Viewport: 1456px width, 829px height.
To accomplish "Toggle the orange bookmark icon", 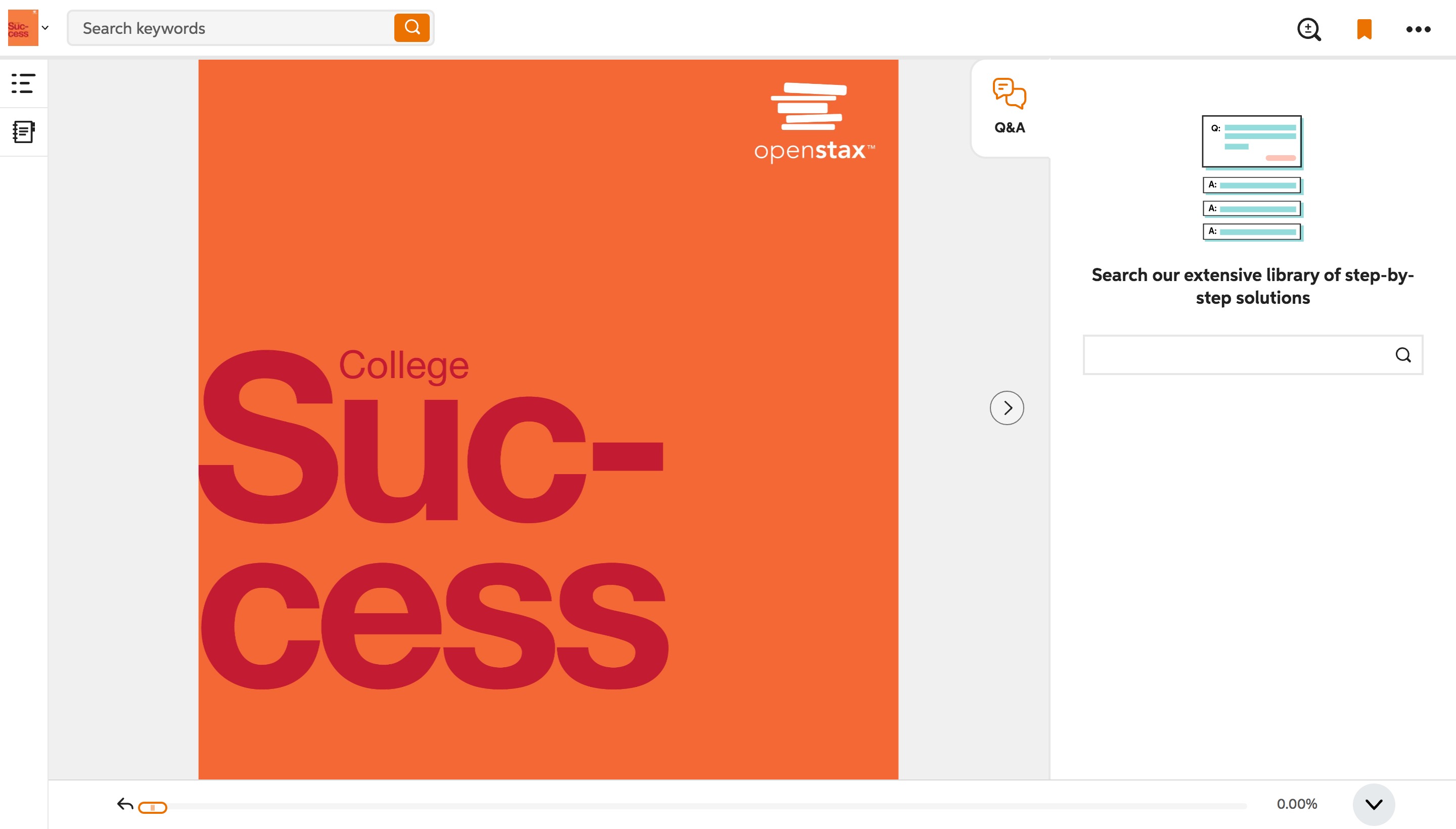I will pyautogui.click(x=1364, y=29).
